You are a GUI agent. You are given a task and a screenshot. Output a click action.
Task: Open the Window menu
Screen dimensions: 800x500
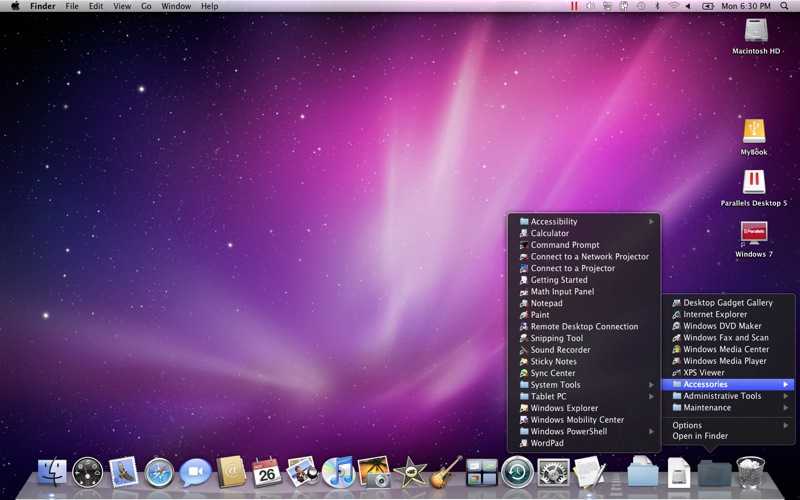(176, 6)
